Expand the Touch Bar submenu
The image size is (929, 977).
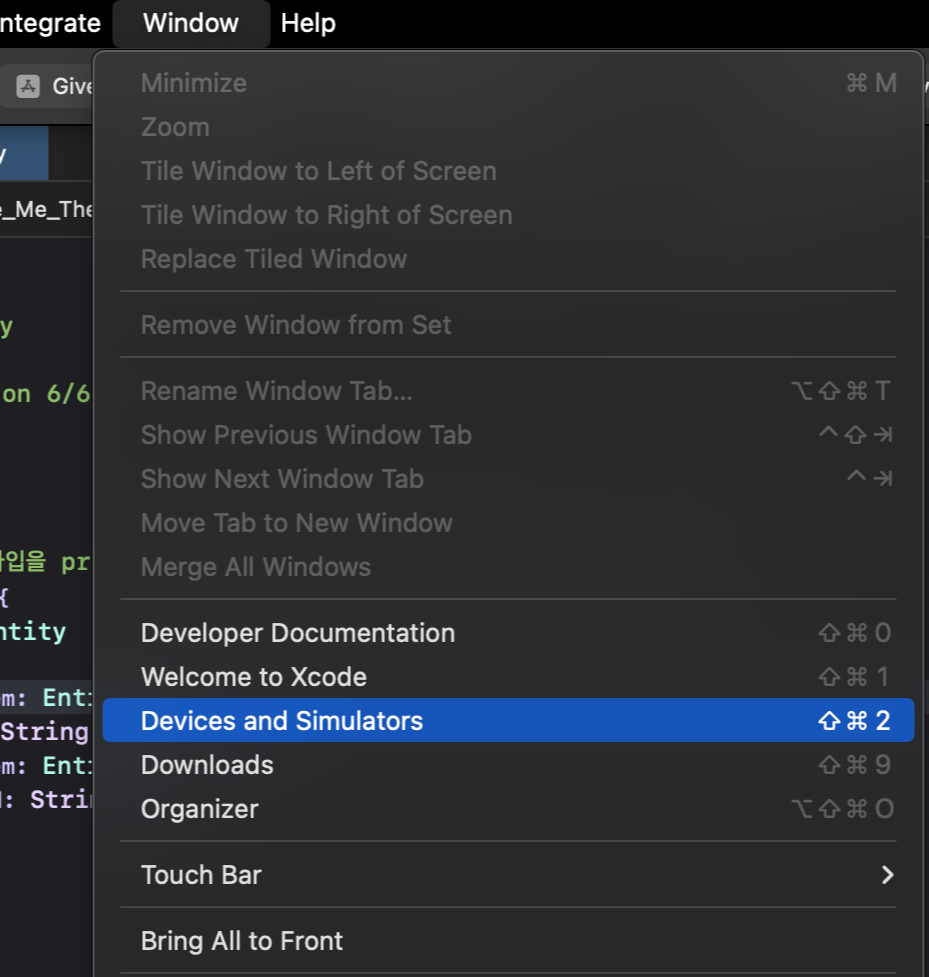click(508, 875)
